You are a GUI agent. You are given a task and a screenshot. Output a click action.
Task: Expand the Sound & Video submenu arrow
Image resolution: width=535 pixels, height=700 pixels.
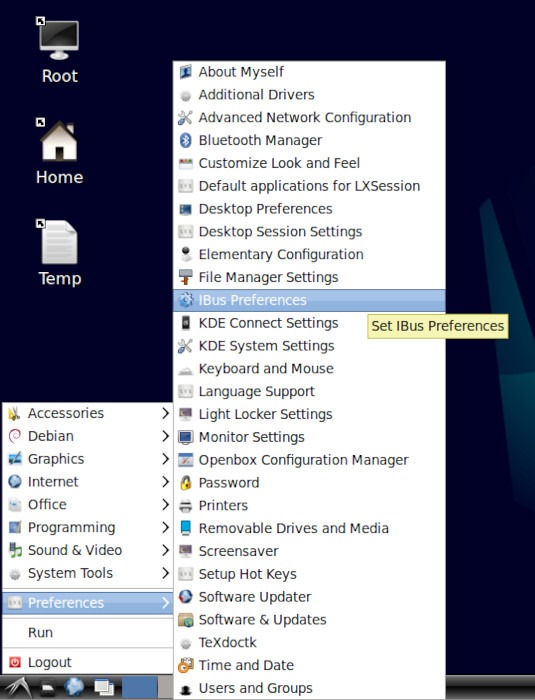point(165,550)
